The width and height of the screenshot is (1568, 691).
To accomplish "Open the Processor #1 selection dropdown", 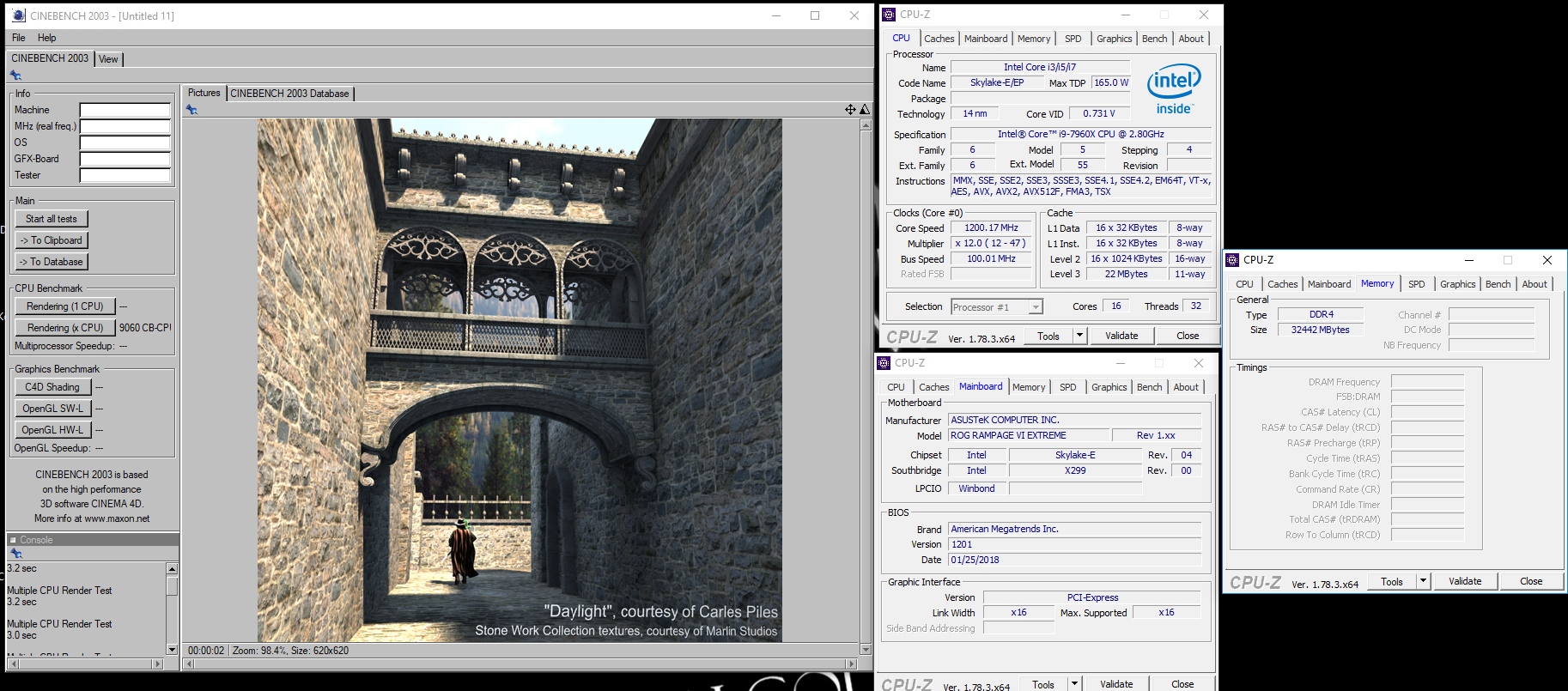I will [x=1036, y=307].
